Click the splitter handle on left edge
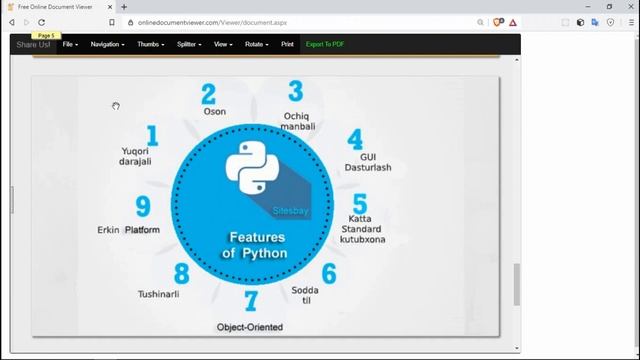640x360 pixels. pyautogui.click(x=12, y=200)
